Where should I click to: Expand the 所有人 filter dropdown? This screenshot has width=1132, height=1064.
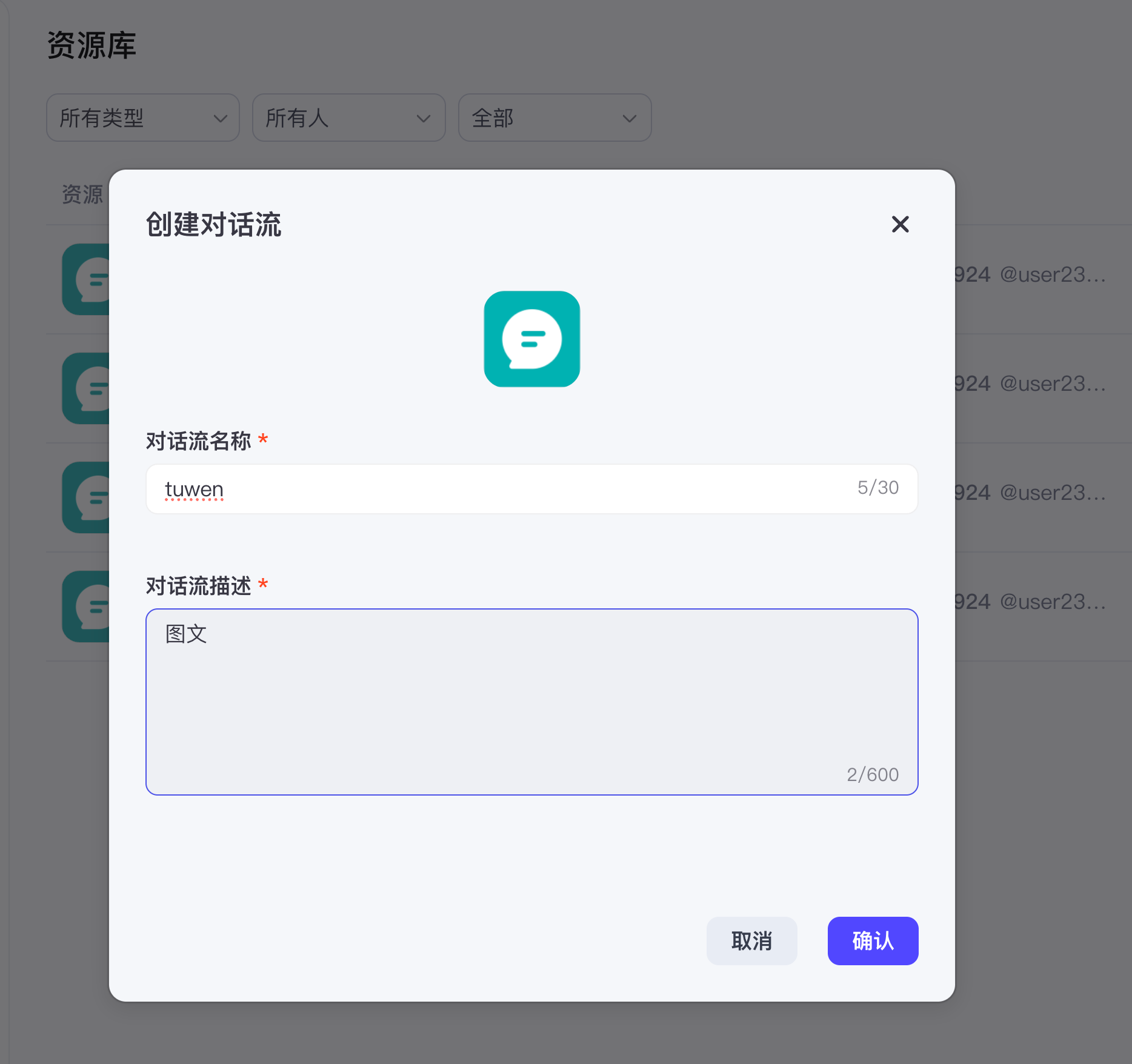click(348, 118)
